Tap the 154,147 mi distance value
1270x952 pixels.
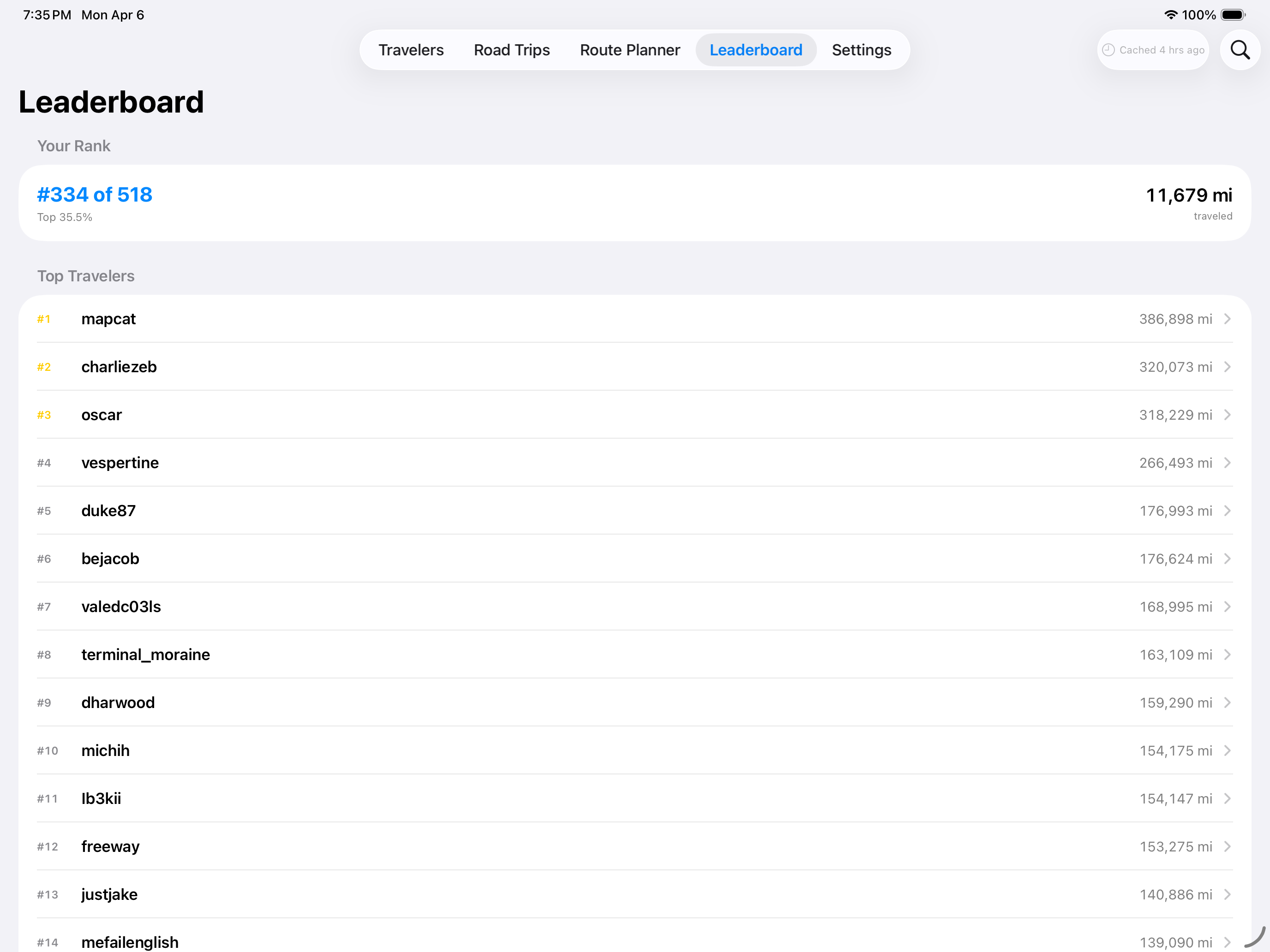pyautogui.click(x=1176, y=799)
